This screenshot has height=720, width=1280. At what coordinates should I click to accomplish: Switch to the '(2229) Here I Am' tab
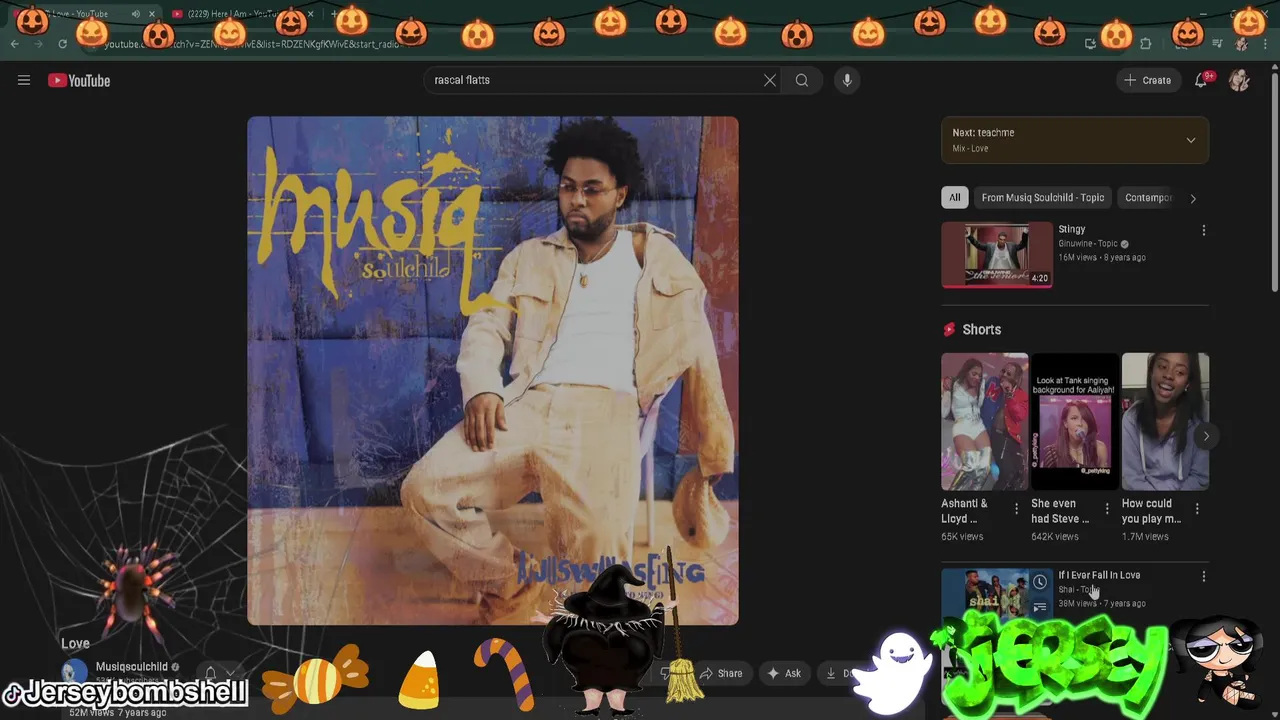pos(242,14)
